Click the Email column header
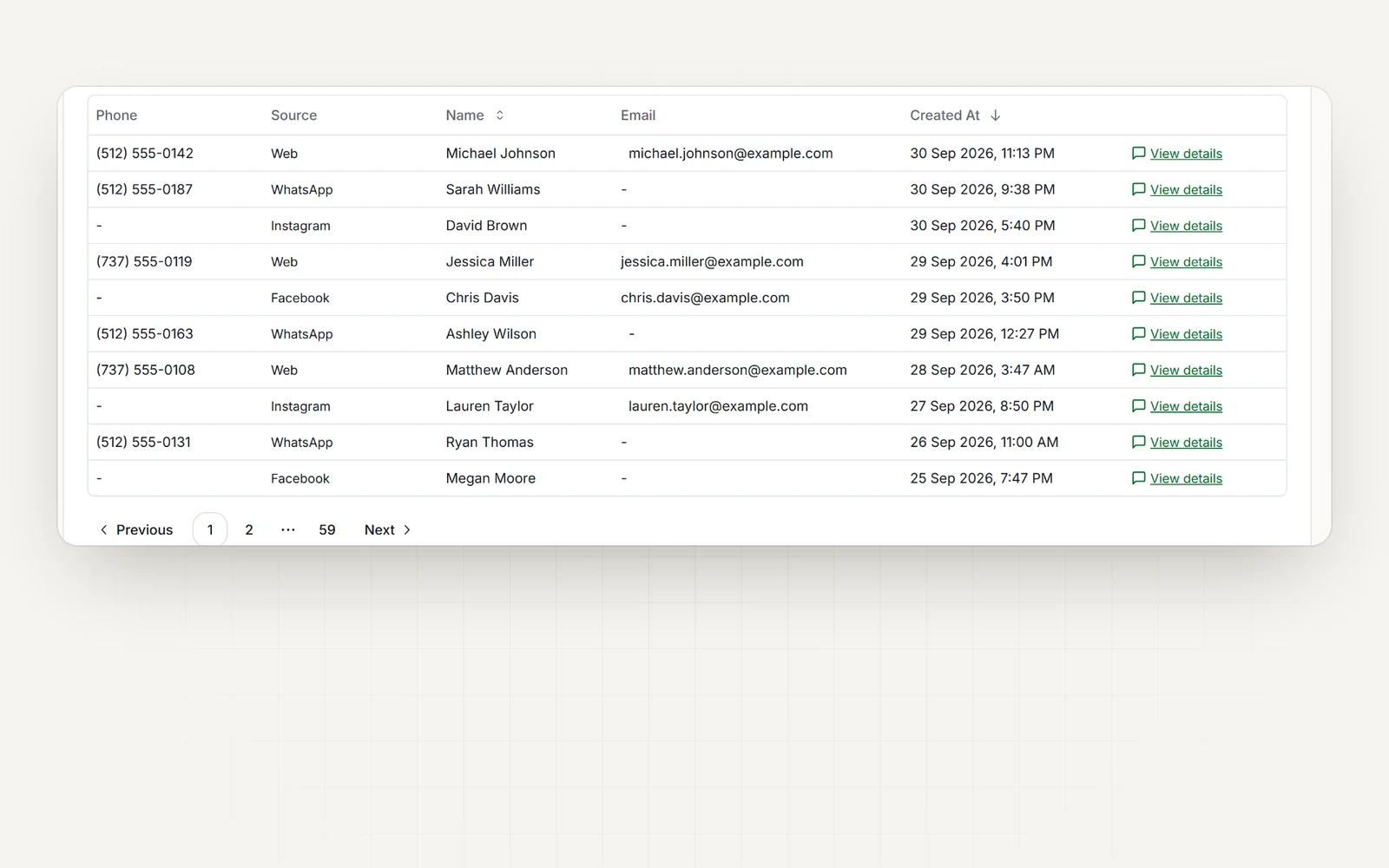 [x=638, y=115]
